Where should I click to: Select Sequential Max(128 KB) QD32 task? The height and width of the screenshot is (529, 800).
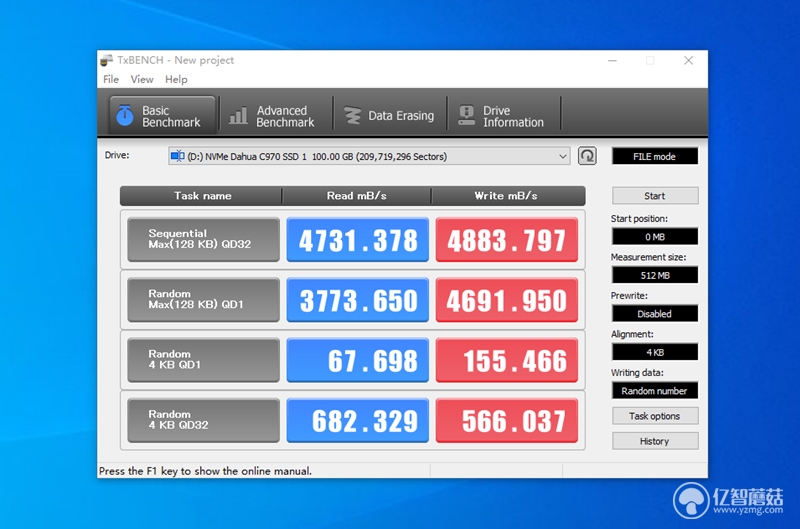coord(204,239)
